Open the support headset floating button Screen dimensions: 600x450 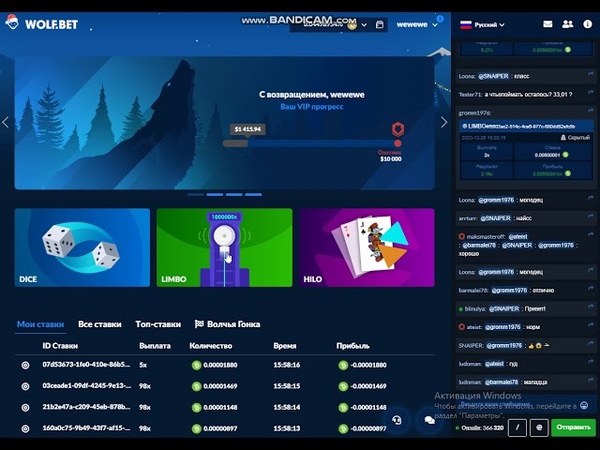tap(397, 421)
